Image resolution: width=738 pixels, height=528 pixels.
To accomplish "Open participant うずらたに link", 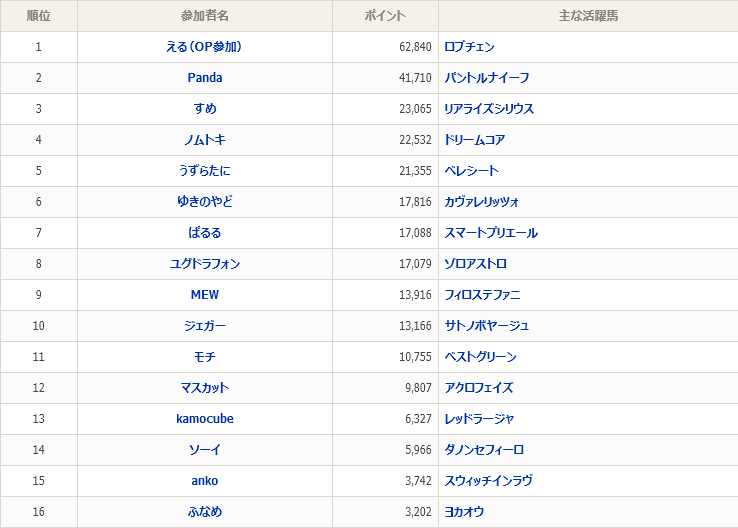I will 205,171.
